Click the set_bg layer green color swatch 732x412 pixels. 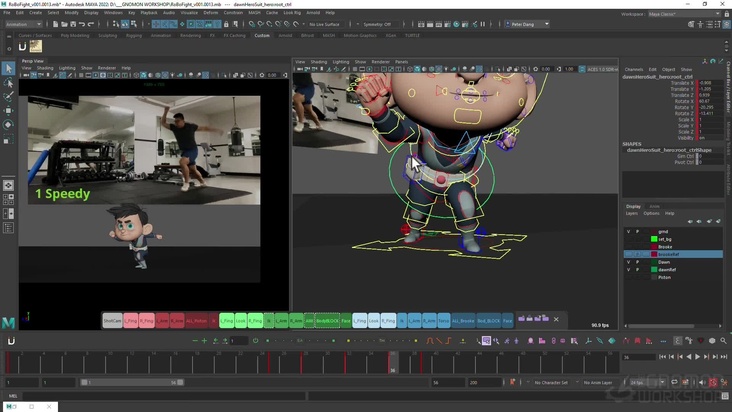click(652, 239)
